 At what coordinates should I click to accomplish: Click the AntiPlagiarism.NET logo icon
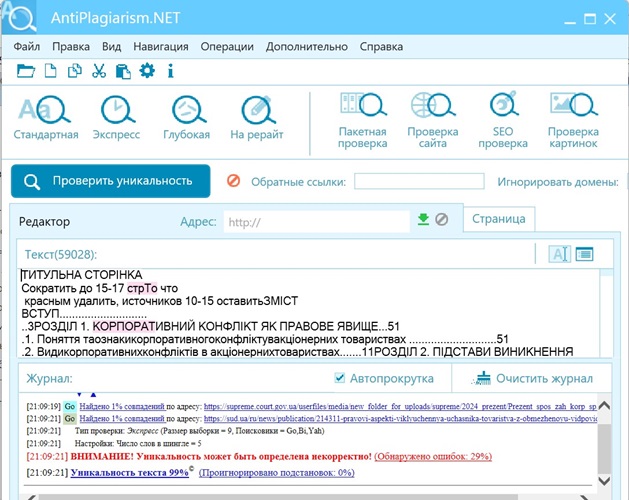coord(19,17)
